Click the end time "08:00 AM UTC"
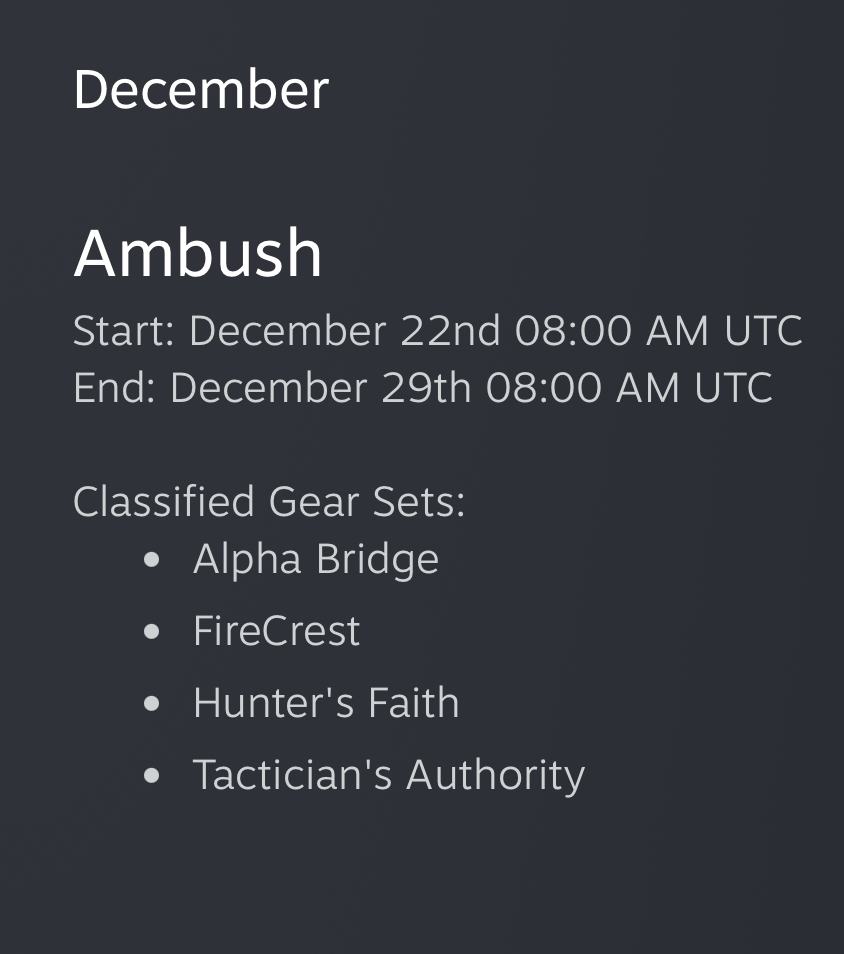Viewport: 844px width, 954px height. click(629, 388)
